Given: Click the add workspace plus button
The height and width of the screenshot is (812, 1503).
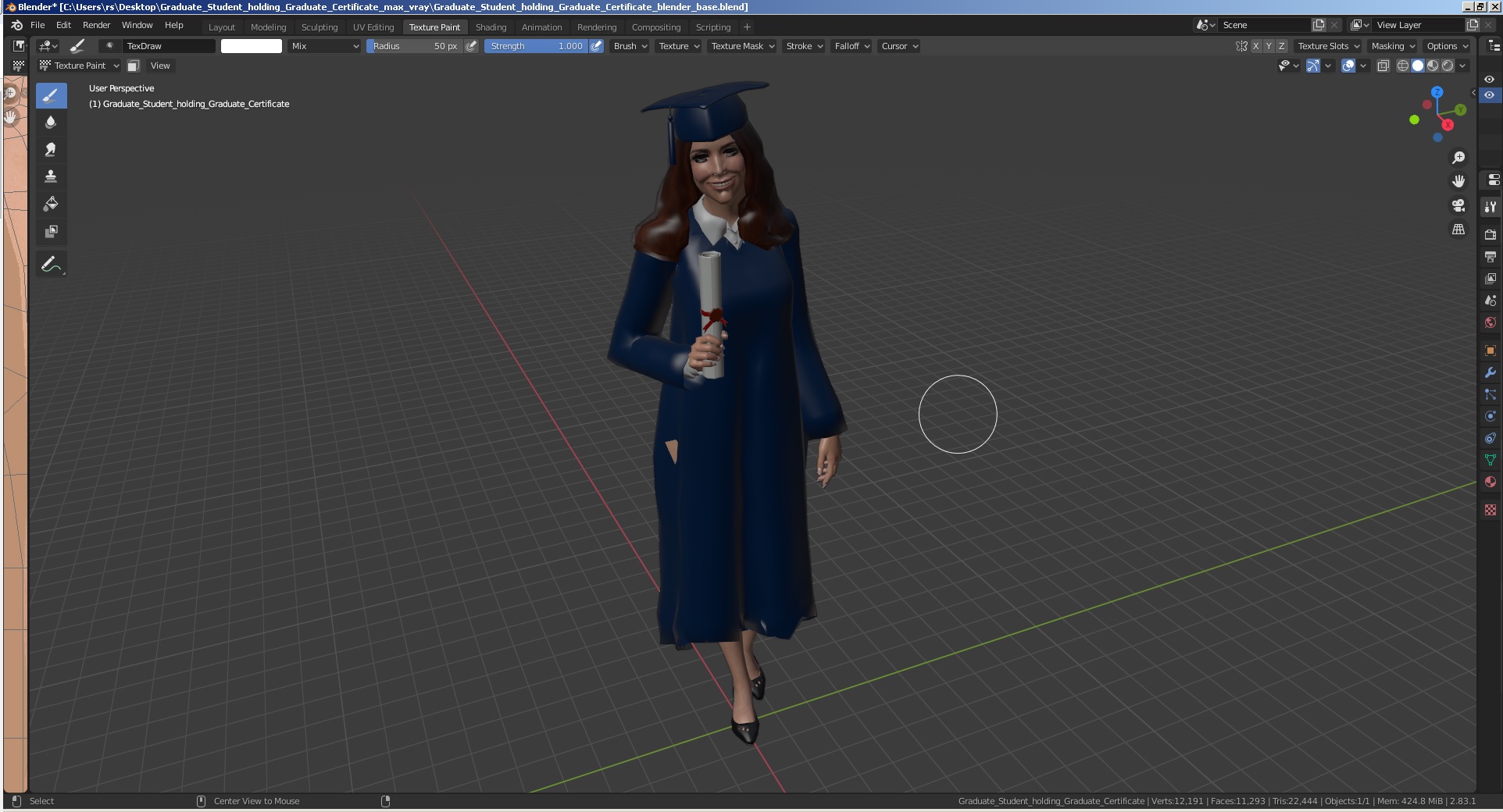Looking at the screenshot, I should coord(747,27).
